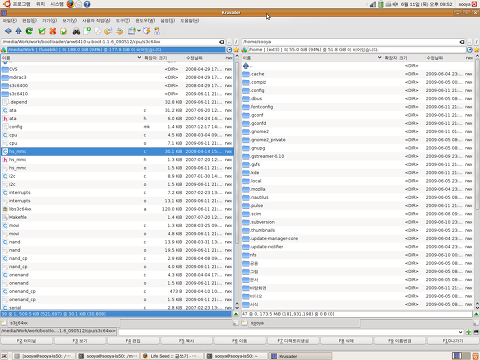480x360 pixels.
Task: Click the F2 터미널 button
Action: [x=27, y=341]
